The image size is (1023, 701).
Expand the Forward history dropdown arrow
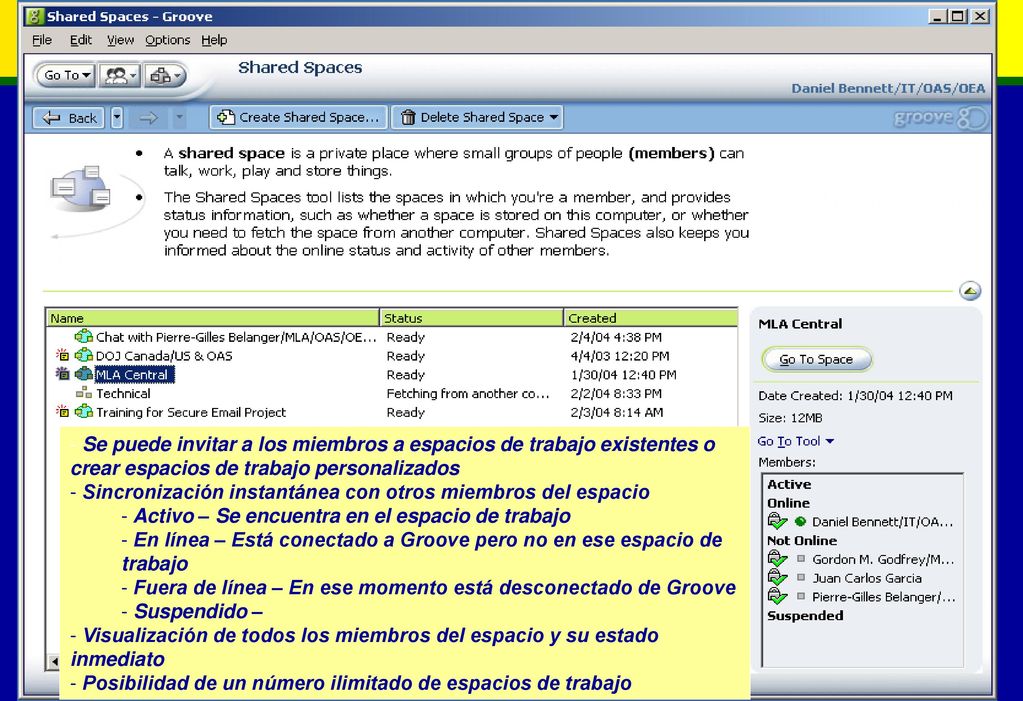pyautogui.click(x=179, y=117)
